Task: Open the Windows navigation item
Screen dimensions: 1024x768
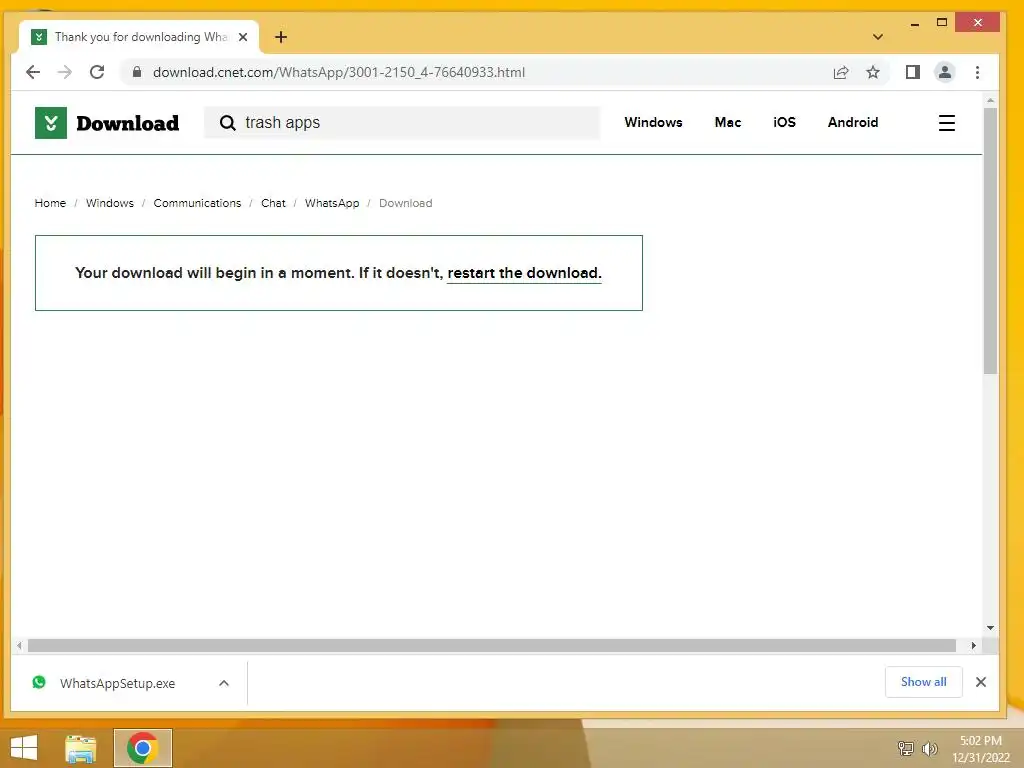Action: (x=653, y=122)
